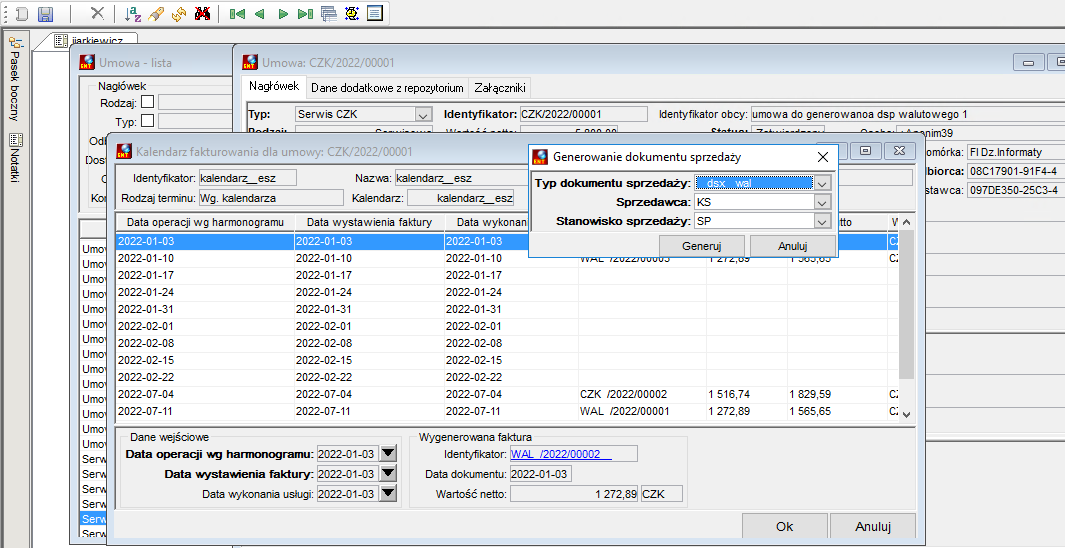Go to last record with green arrow
1065x548 pixels.
click(x=306, y=14)
